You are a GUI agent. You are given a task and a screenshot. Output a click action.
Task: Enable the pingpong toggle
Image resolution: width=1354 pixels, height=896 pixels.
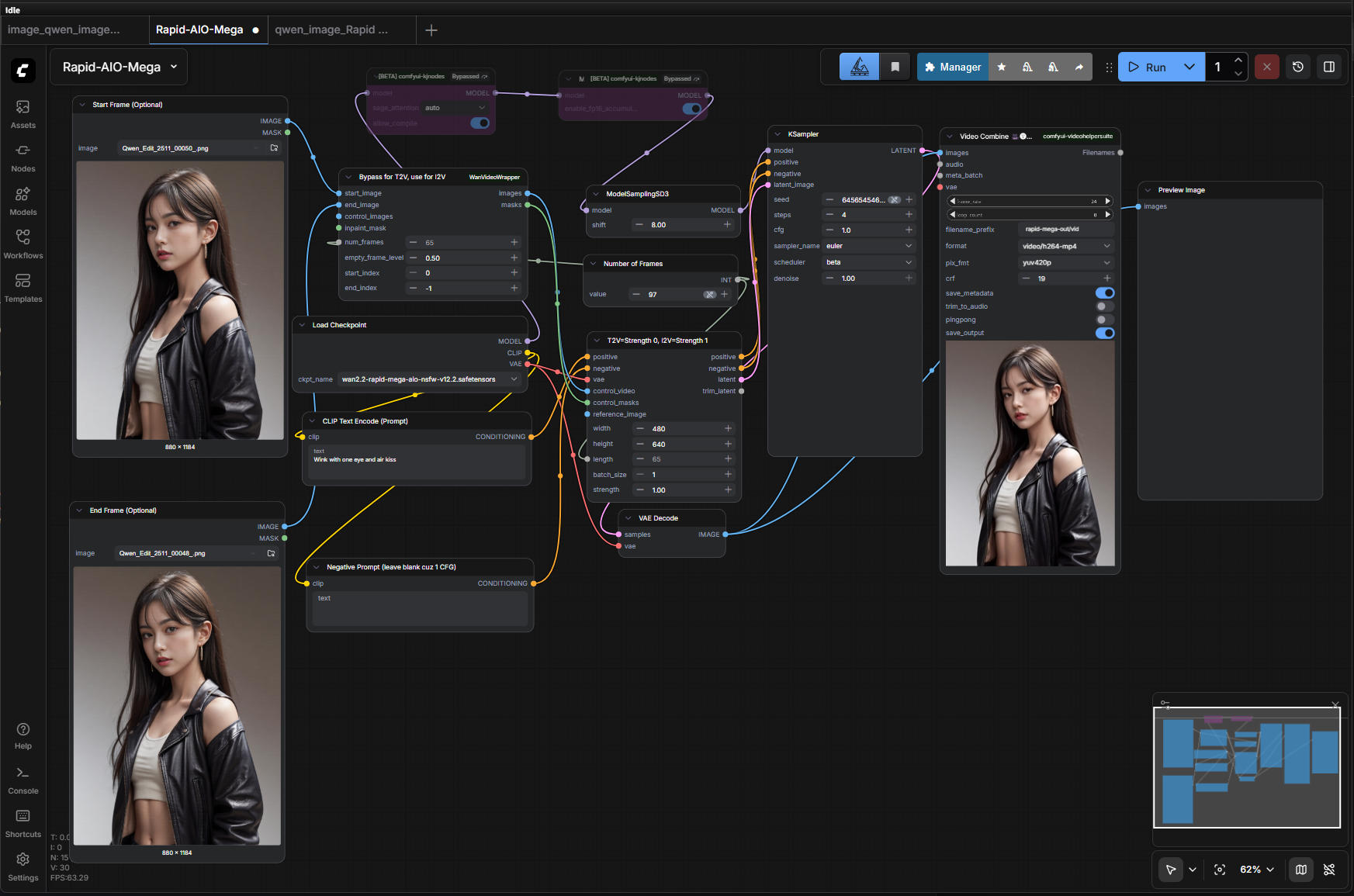(x=1104, y=320)
